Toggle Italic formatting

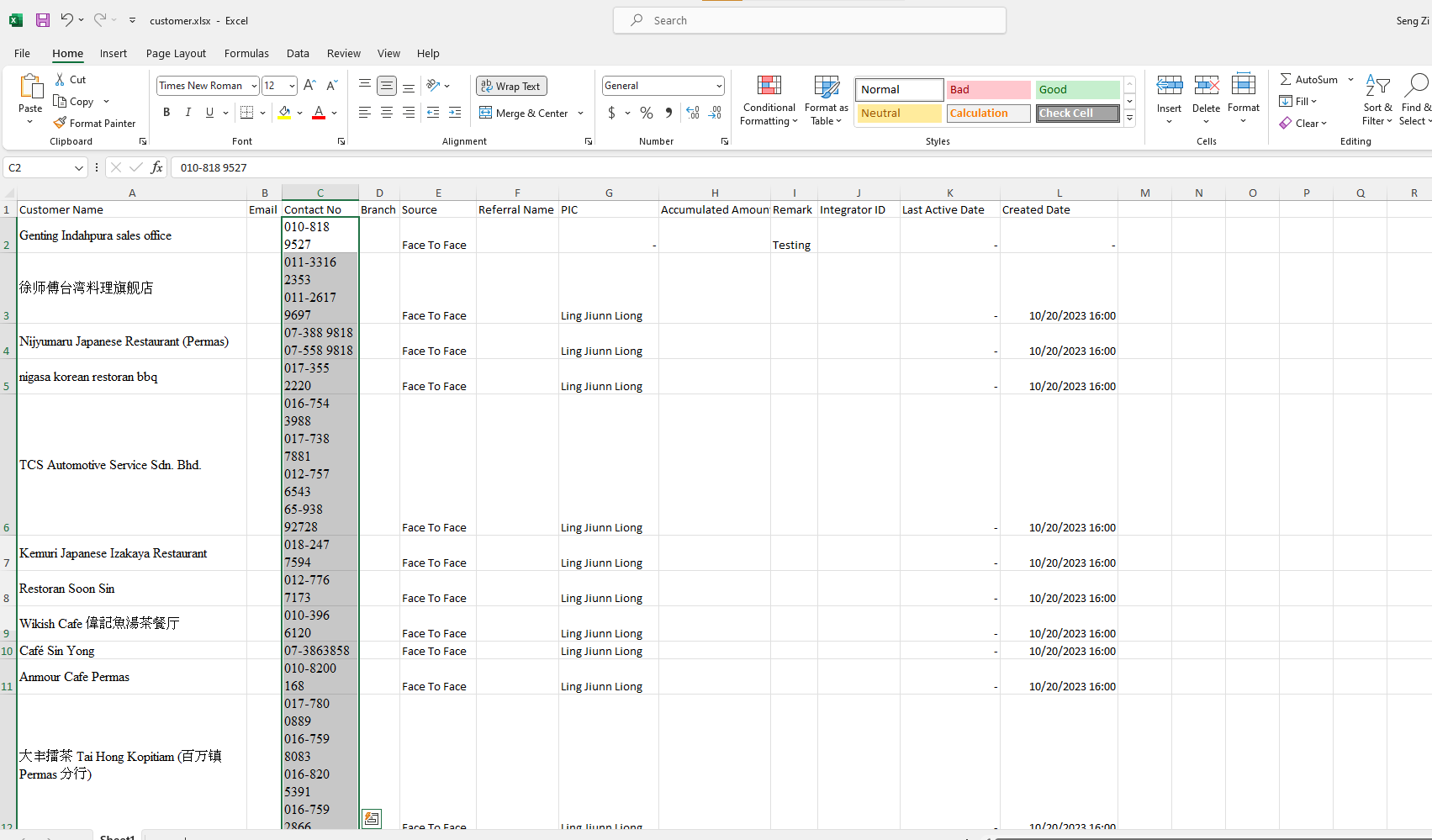pos(188,113)
